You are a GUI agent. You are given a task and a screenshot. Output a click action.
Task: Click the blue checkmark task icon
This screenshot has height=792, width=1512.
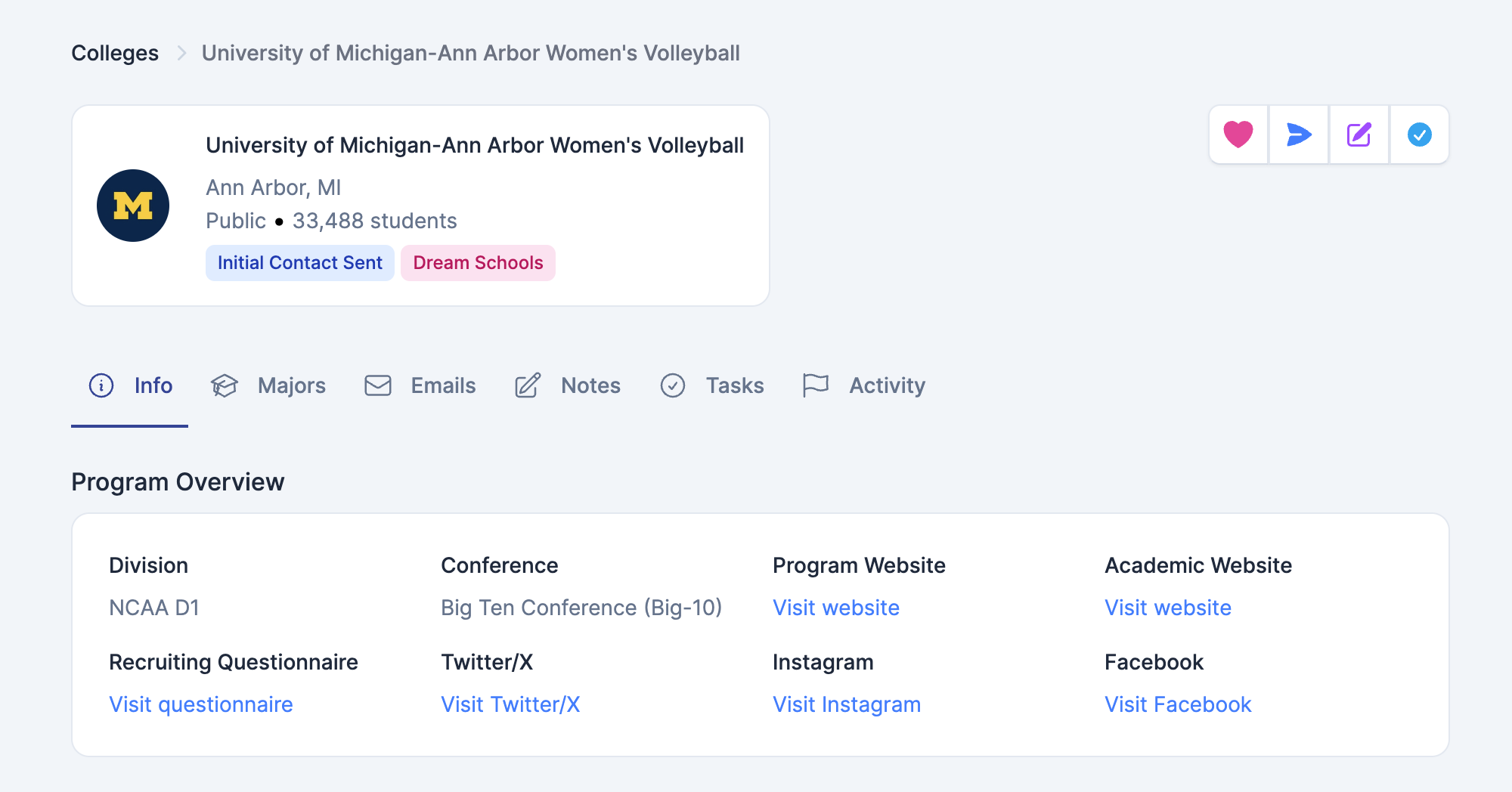pyautogui.click(x=1419, y=135)
